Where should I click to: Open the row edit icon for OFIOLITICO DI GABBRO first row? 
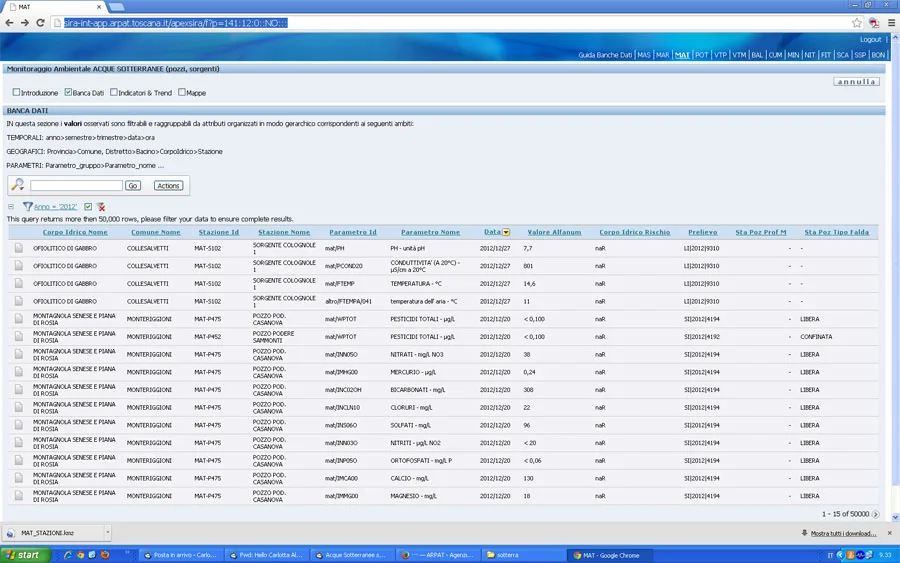[x=18, y=247]
